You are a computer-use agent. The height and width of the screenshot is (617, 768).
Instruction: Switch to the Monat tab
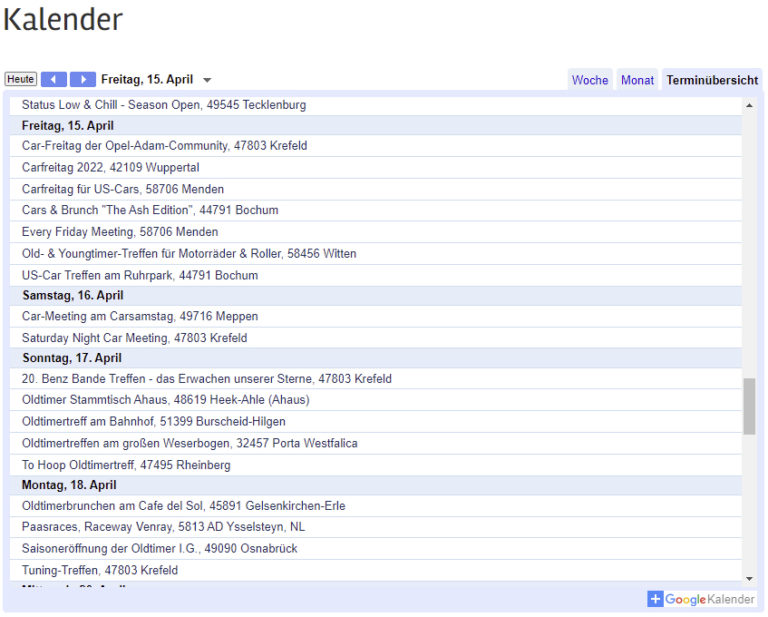(637, 80)
